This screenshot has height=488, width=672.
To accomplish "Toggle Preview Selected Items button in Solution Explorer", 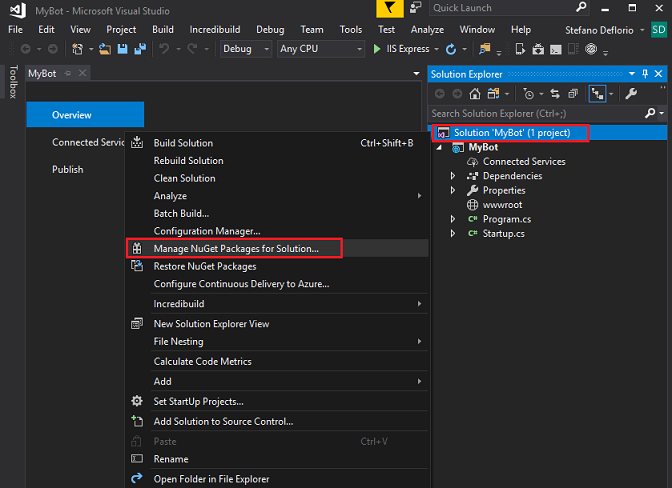I will pos(598,94).
